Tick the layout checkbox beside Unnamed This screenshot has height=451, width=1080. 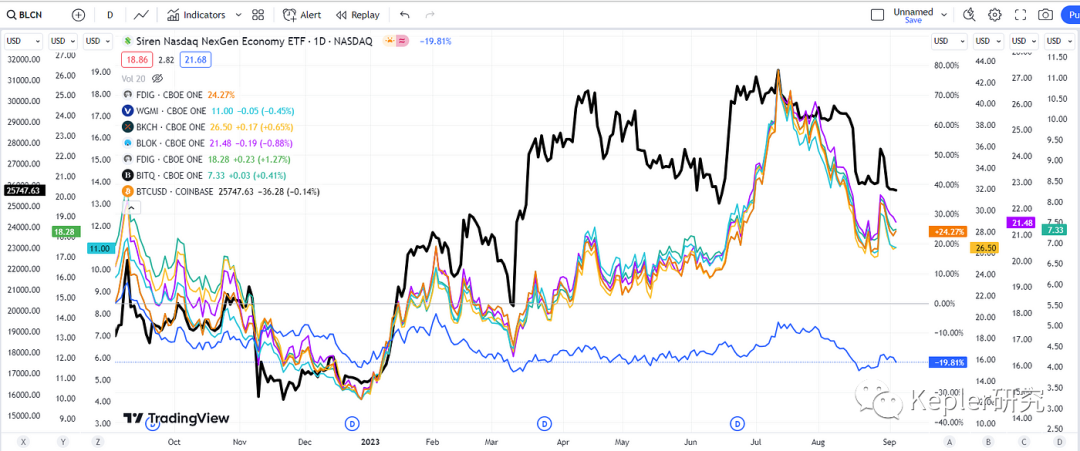pyautogui.click(x=878, y=14)
